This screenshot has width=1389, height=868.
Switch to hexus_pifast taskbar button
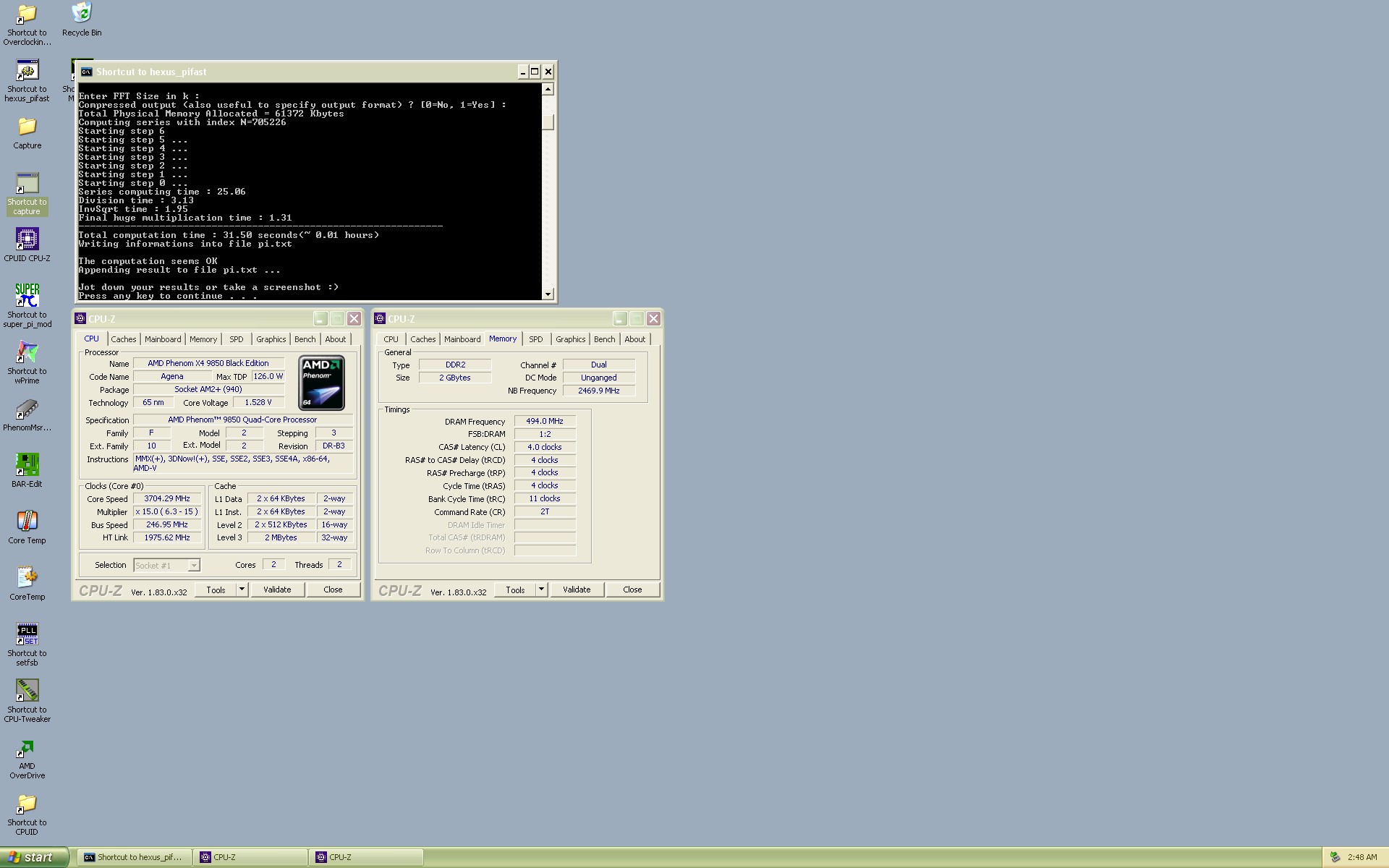135,857
